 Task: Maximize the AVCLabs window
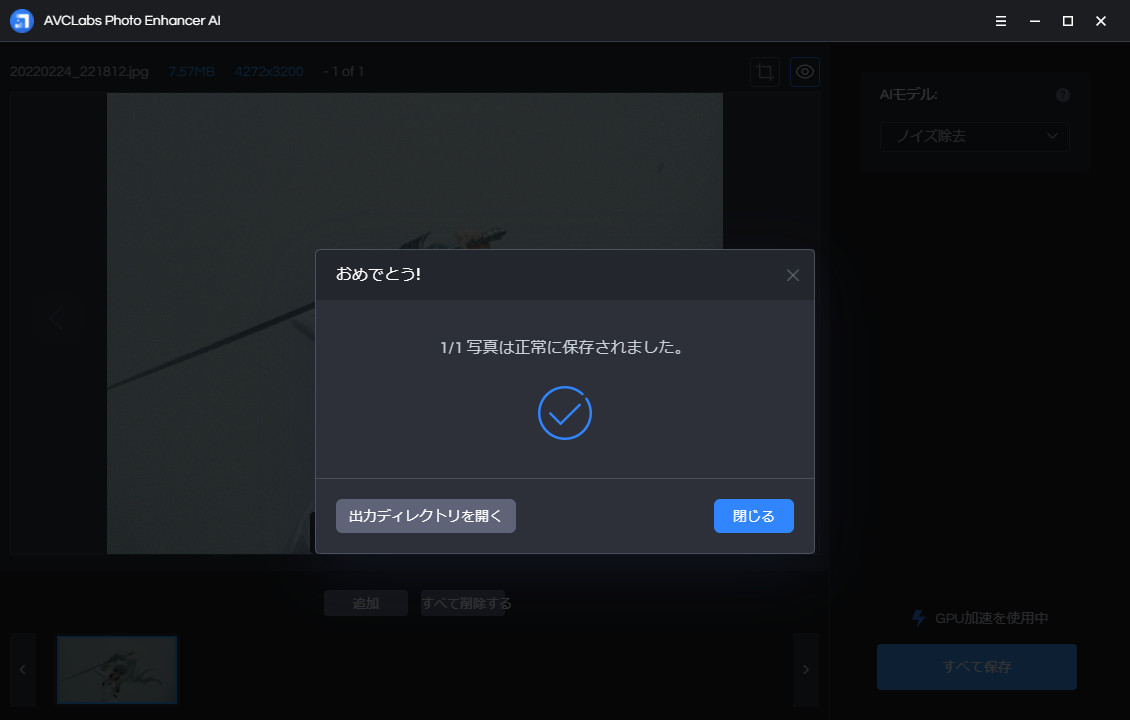pos(1068,21)
